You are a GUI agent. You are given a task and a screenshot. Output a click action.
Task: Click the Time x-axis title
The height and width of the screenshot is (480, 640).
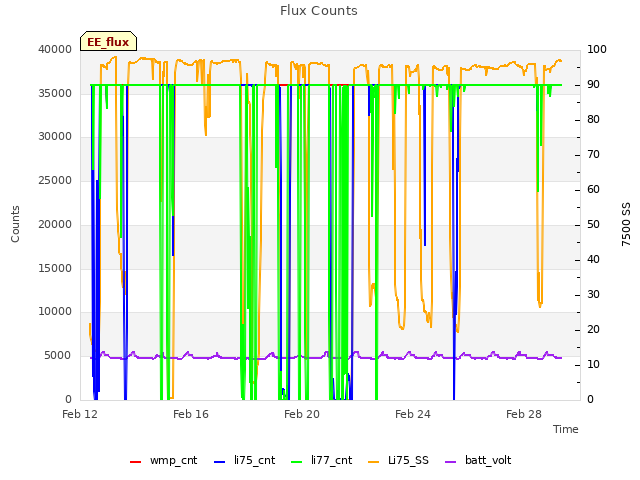click(566, 429)
